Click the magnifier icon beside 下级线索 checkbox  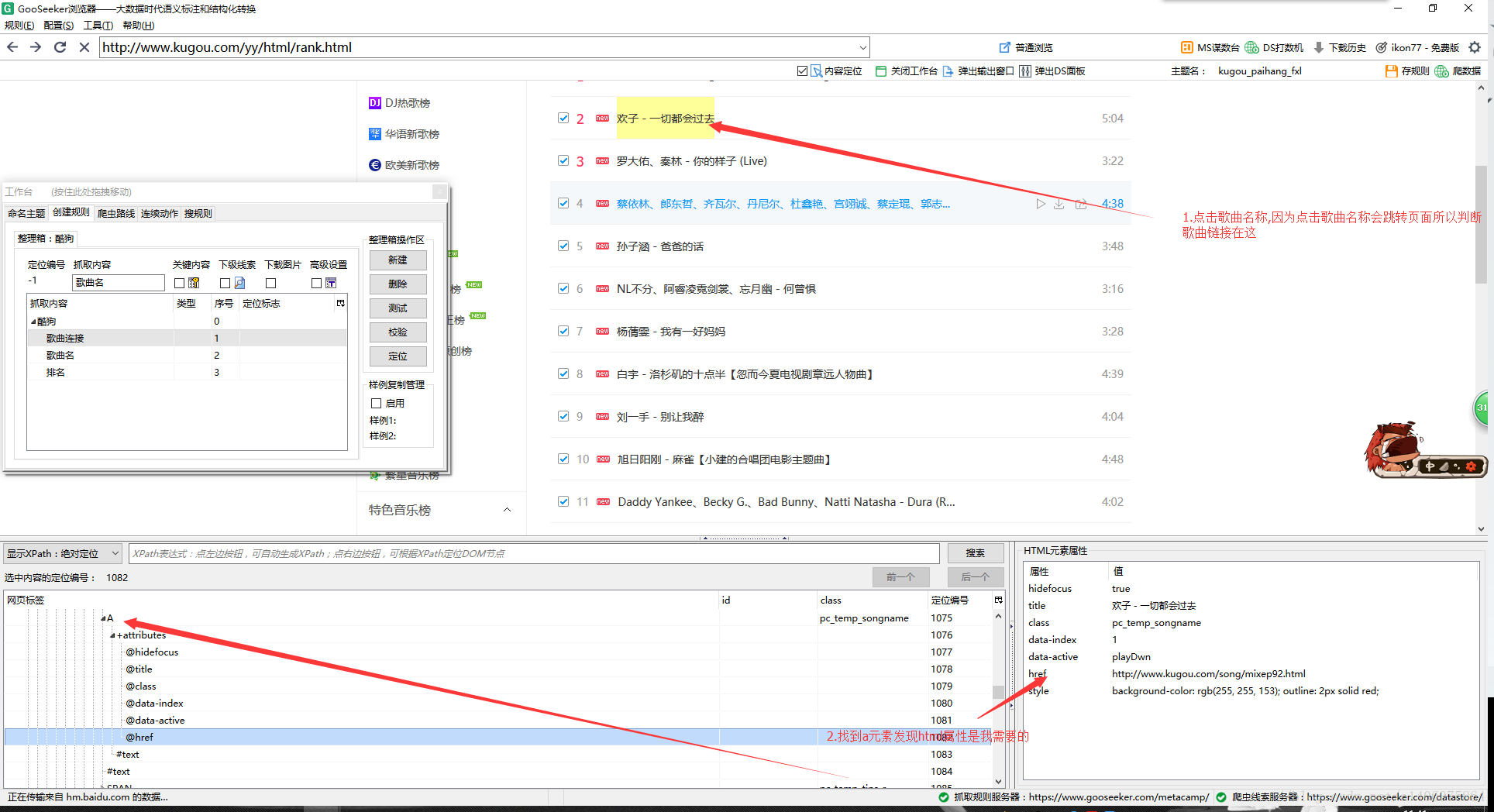click(239, 283)
